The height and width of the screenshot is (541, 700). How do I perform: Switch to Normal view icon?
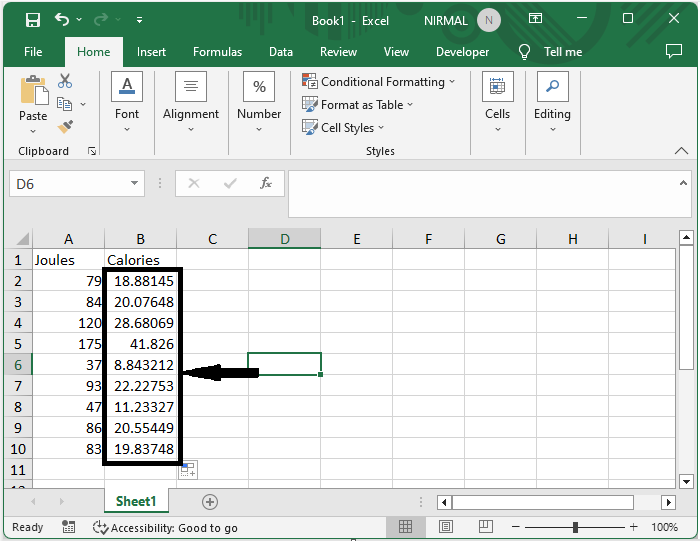(405, 527)
